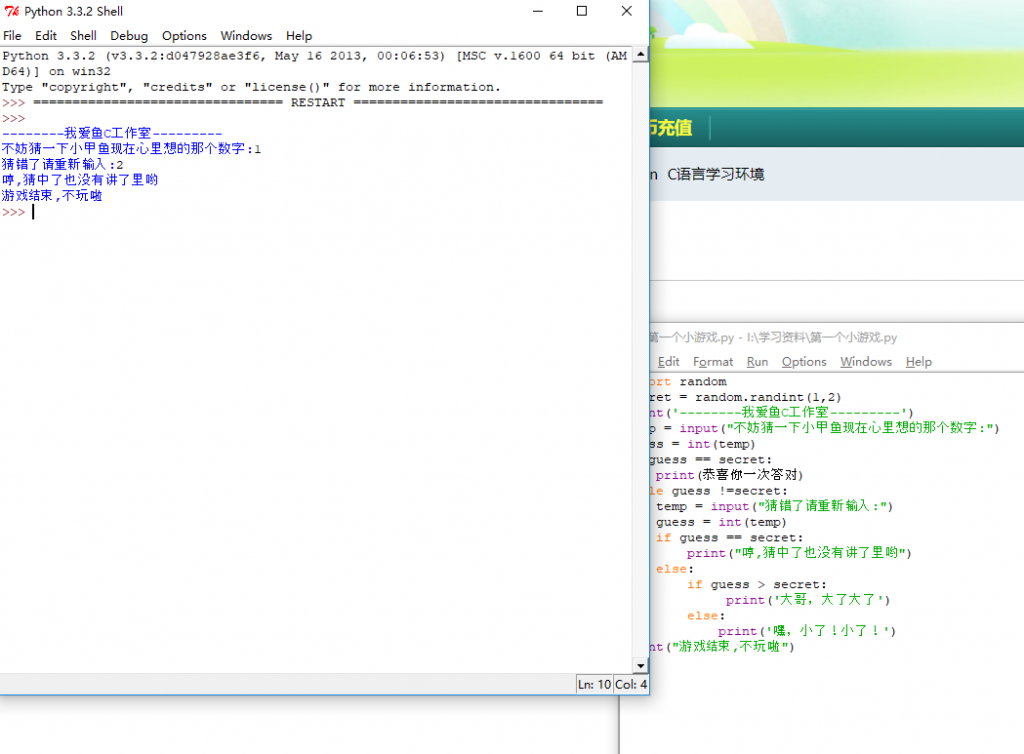Image resolution: width=1024 pixels, height=754 pixels.
Task: Maximize the Python 3.3.2 Shell window
Action: (582, 11)
